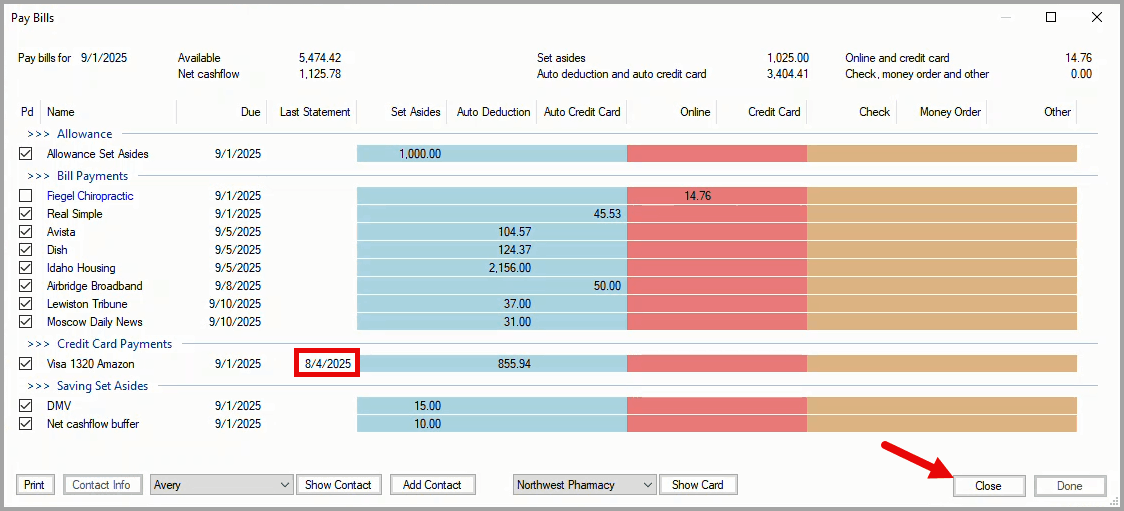The image size is (1124, 511).
Task: Toggle the Lewiston Tribune paid checkbox
Action: point(26,304)
